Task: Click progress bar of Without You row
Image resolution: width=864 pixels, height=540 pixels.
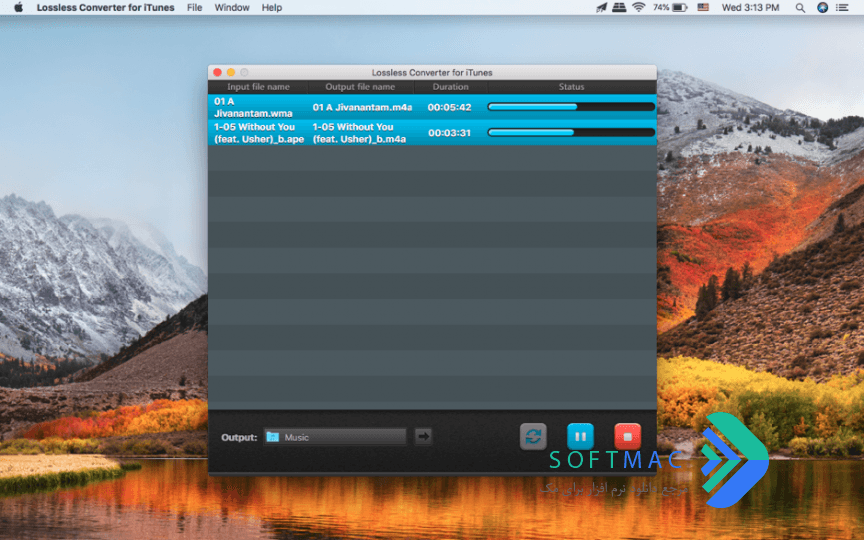Action: (571, 132)
